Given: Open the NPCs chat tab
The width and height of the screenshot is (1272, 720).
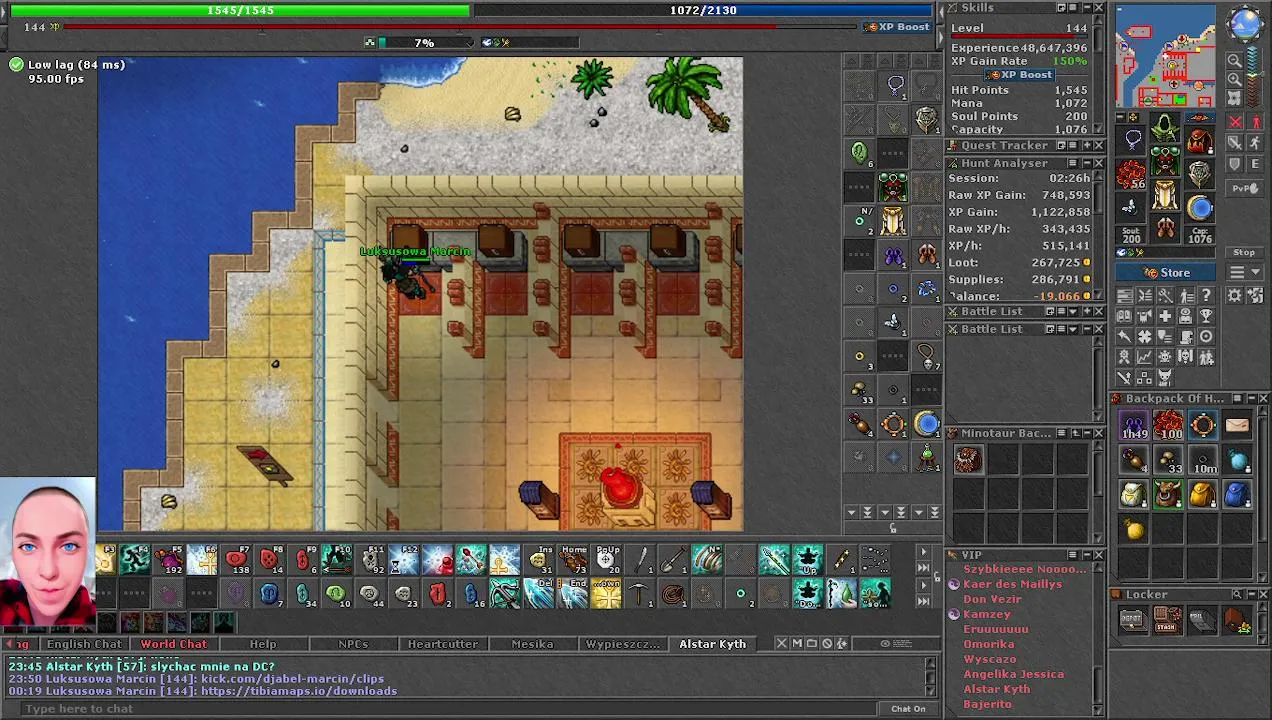Looking at the screenshot, I should [353, 644].
